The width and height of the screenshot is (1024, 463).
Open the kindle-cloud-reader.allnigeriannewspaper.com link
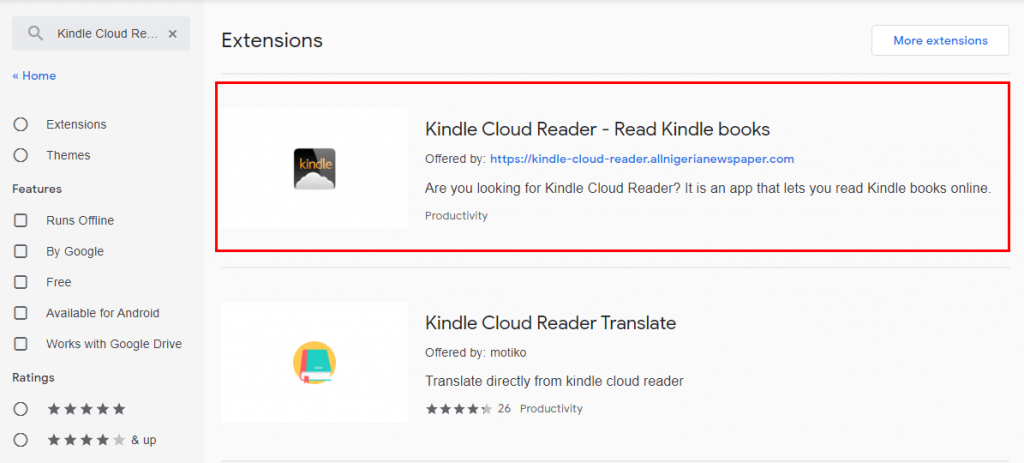pyautogui.click(x=642, y=159)
